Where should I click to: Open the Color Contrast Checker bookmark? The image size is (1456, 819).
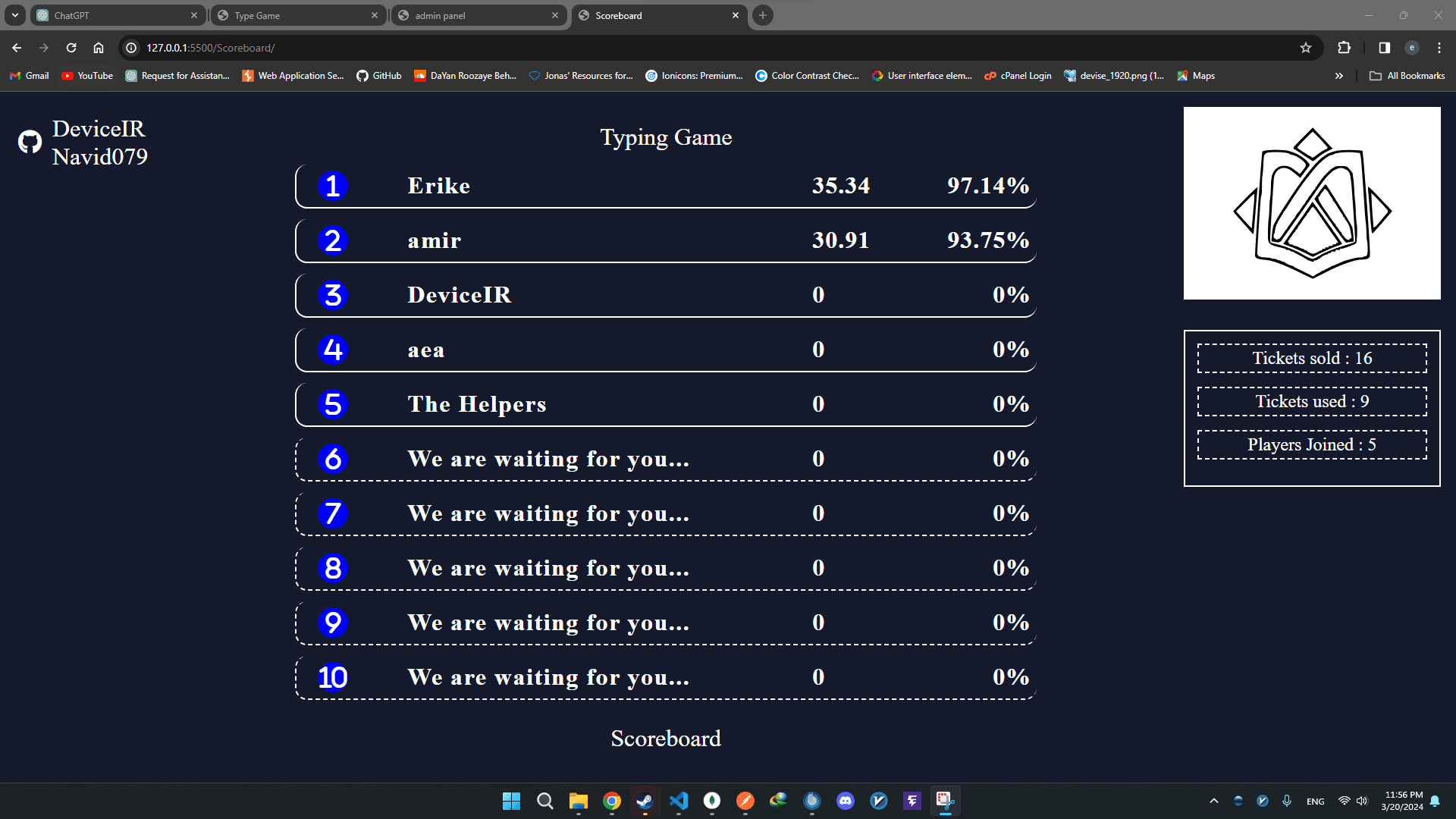pyautogui.click(x=807, y=76)
